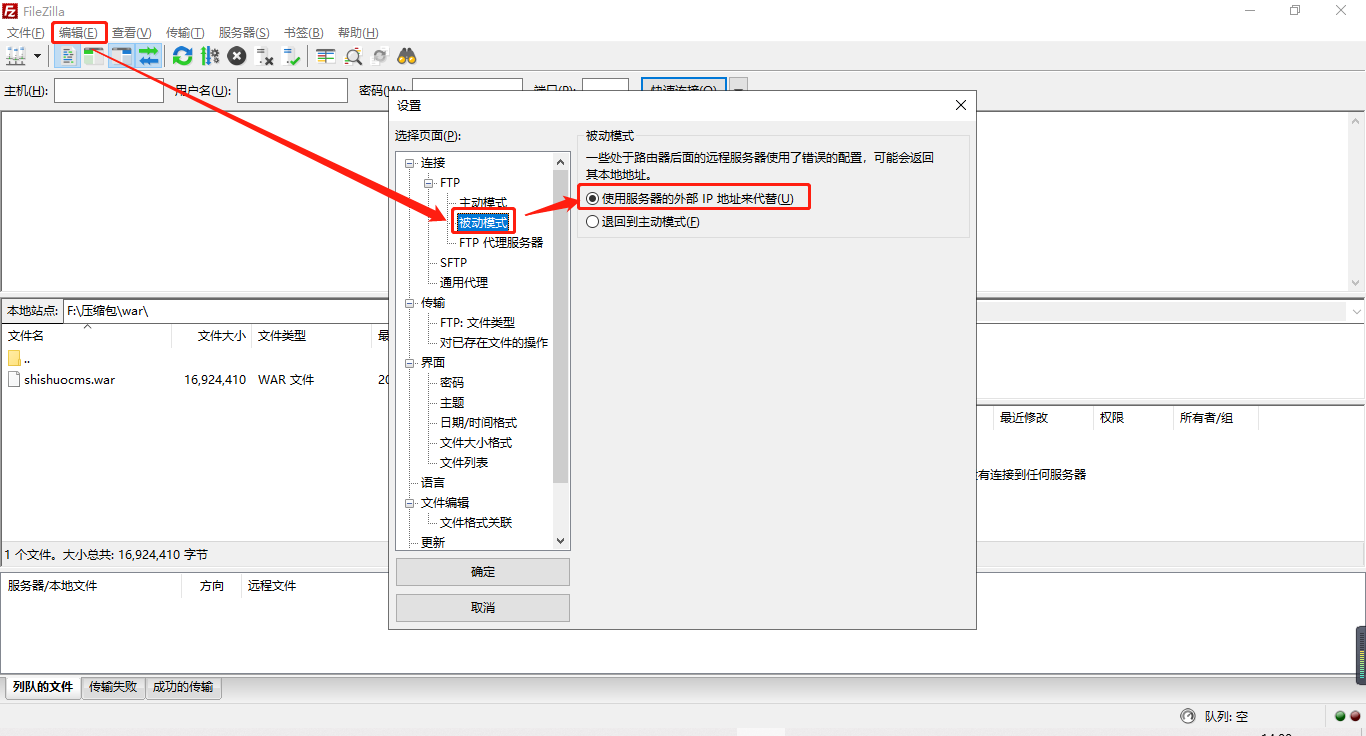
Task: Open directory listing filters icon
Action: coord(325,56)
